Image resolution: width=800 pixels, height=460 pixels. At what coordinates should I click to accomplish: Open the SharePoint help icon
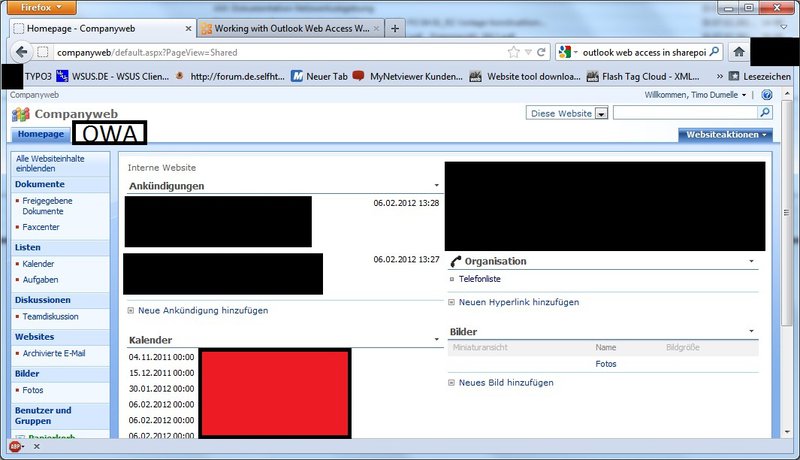click(766, 95)
